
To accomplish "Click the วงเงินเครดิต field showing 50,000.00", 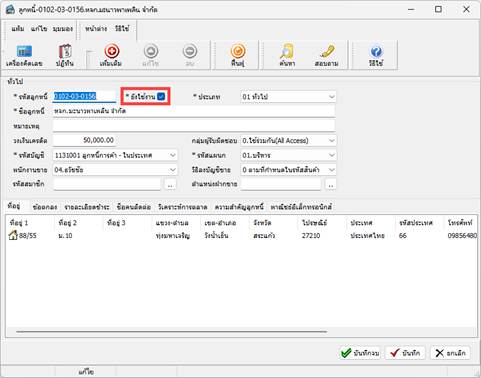I will [x=84, y=140].
